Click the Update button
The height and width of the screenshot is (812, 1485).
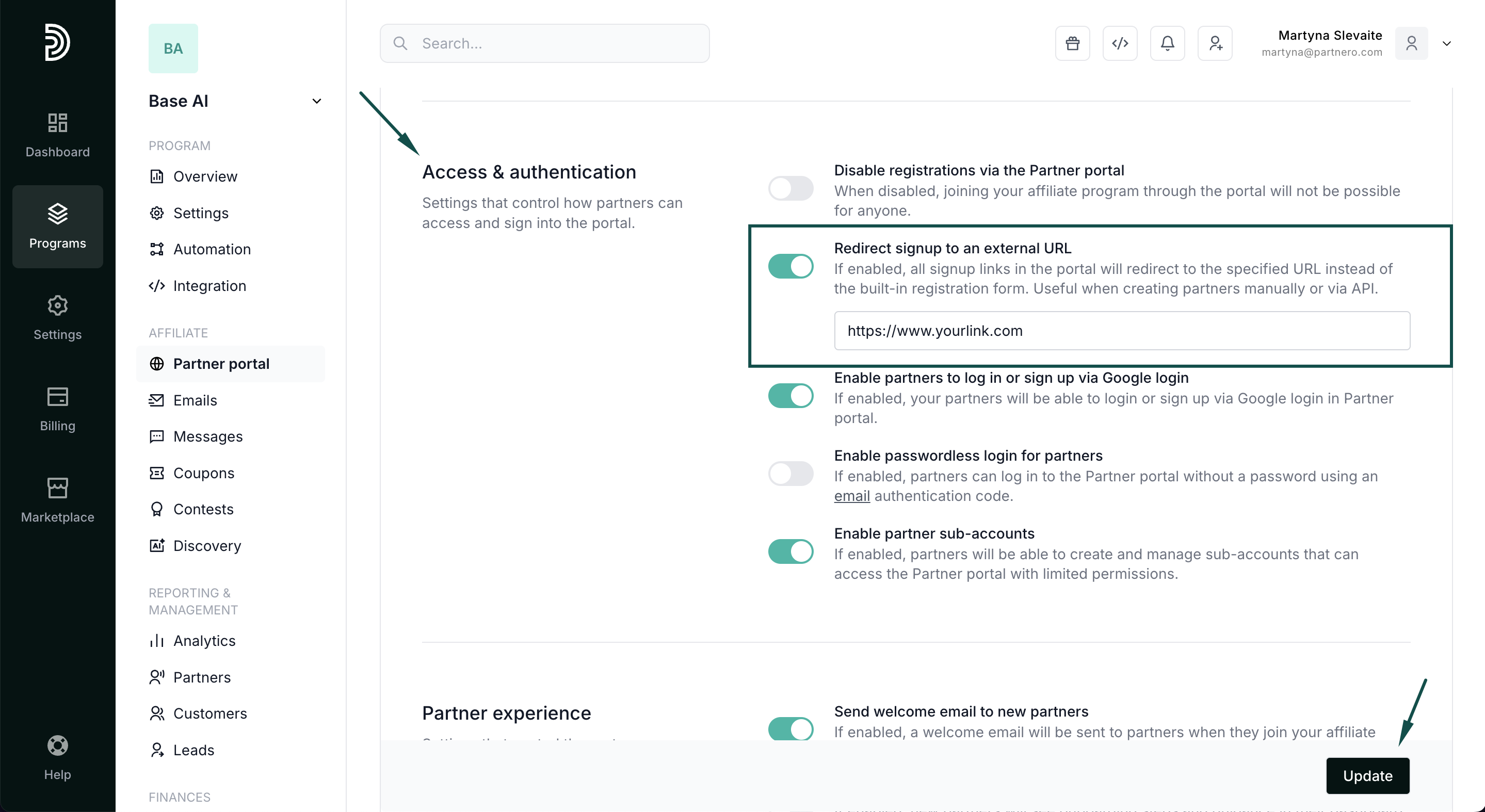(x=1367, y=776)
